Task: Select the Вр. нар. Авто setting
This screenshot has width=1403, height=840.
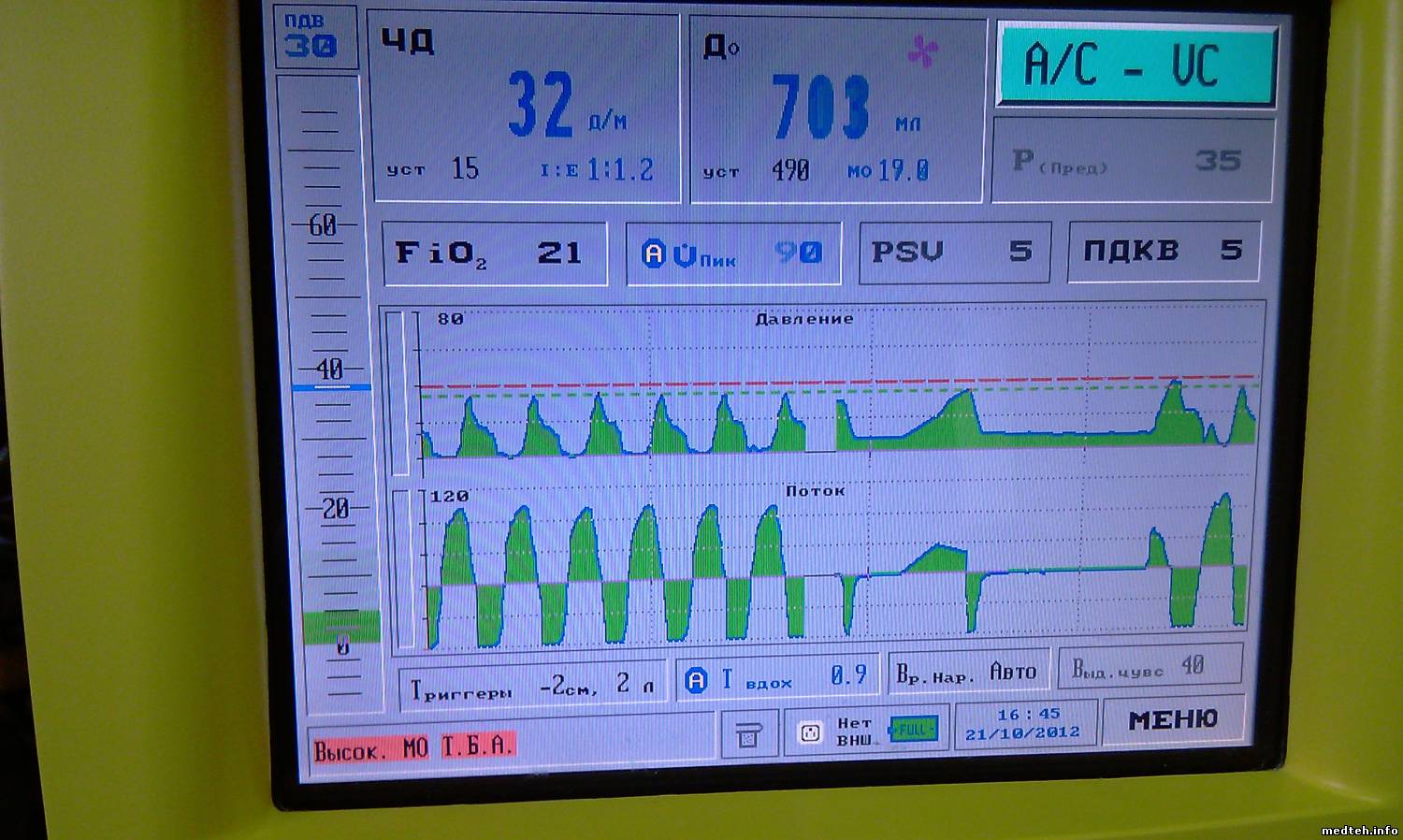Action: [966, 673]
